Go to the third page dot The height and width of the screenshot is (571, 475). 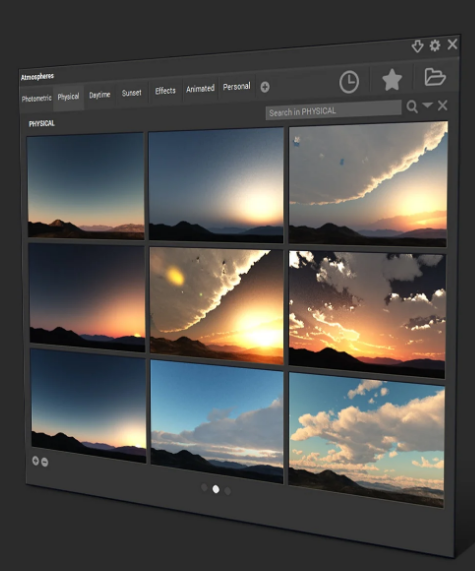(228, 491)
